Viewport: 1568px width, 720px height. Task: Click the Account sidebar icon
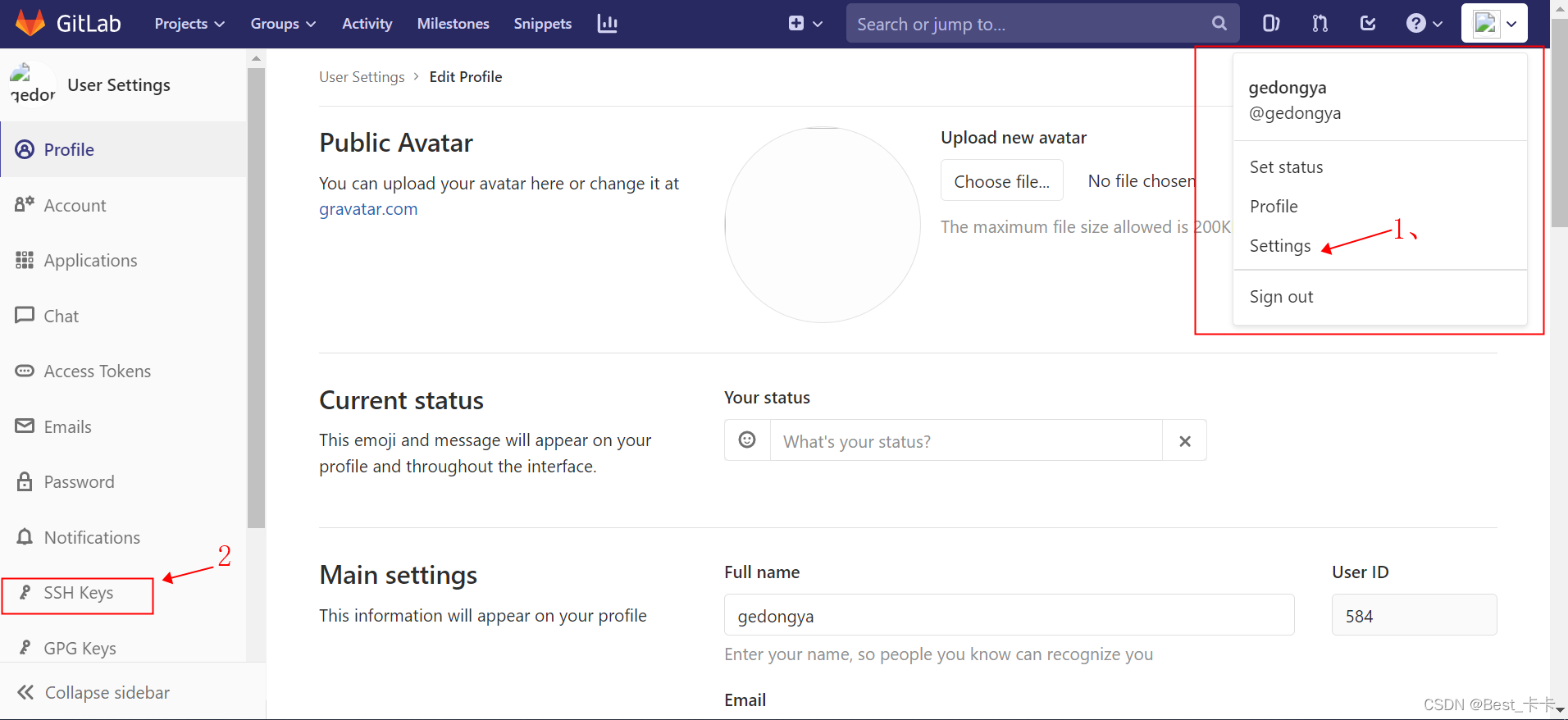coord(25,204)
